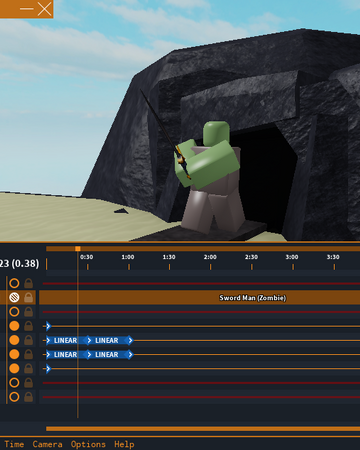
Task: Toggle the filled circle on the single-keyframe track below the LINEAR tracks
Action: 14,368
